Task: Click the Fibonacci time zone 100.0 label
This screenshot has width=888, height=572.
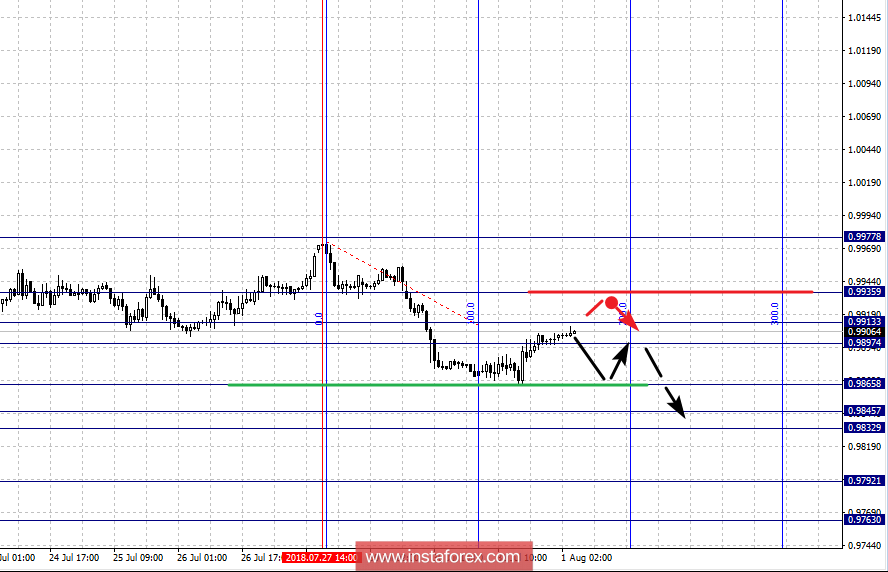Action: click(x=470, y=313)
